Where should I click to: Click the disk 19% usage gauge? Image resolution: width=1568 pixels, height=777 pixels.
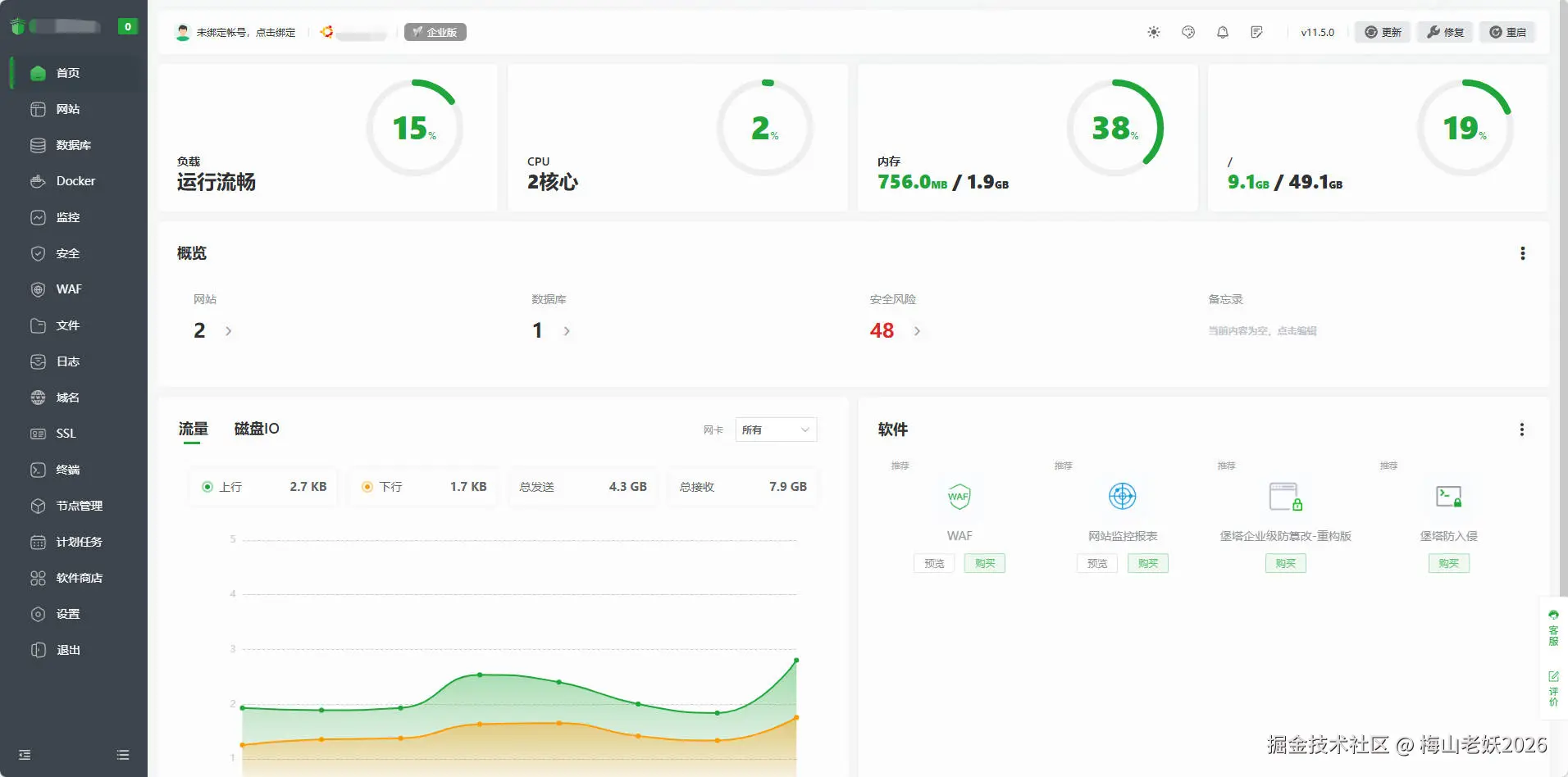(x=1465, y=128)
